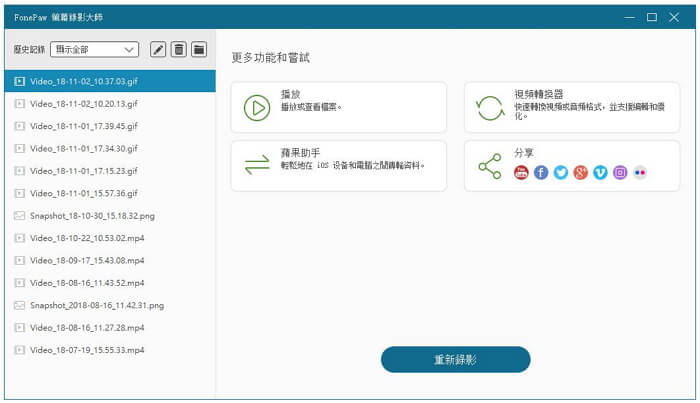Share to Facebook icon
This screenshot has width=700, height=403.
541,172
